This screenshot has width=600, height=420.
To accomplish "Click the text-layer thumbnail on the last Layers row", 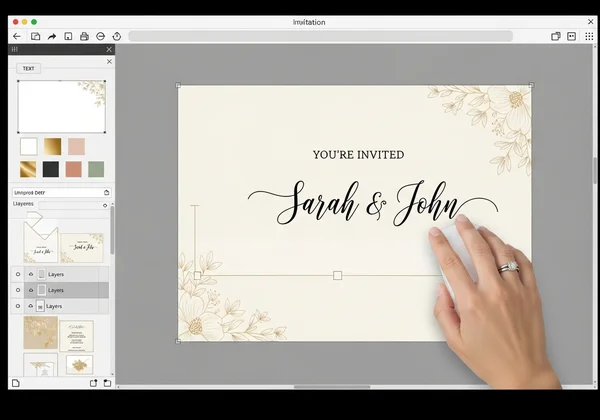I will pyautogui.click(x=40, y=306).
